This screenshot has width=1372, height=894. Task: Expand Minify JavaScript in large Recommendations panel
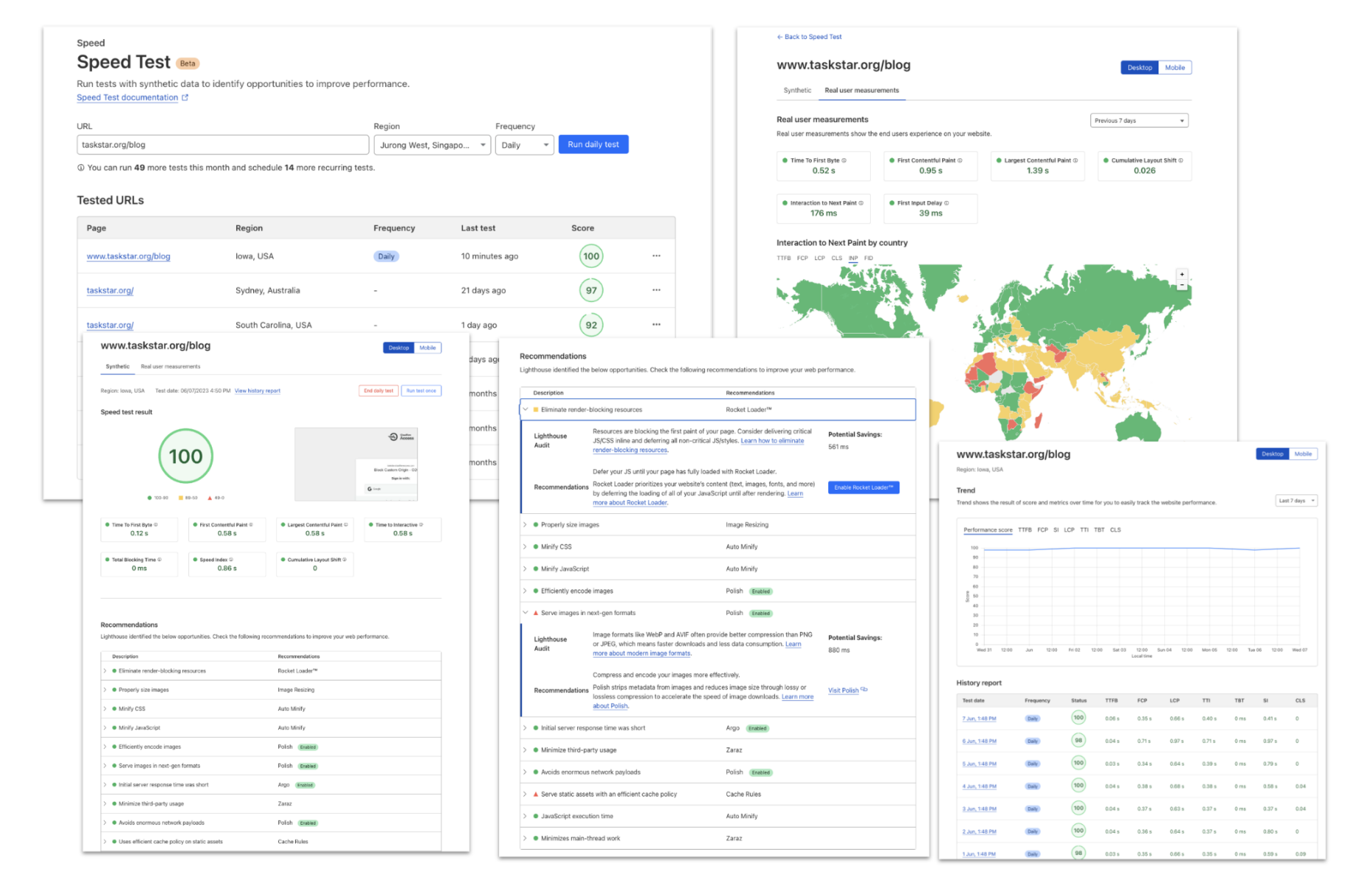(526, 569)
